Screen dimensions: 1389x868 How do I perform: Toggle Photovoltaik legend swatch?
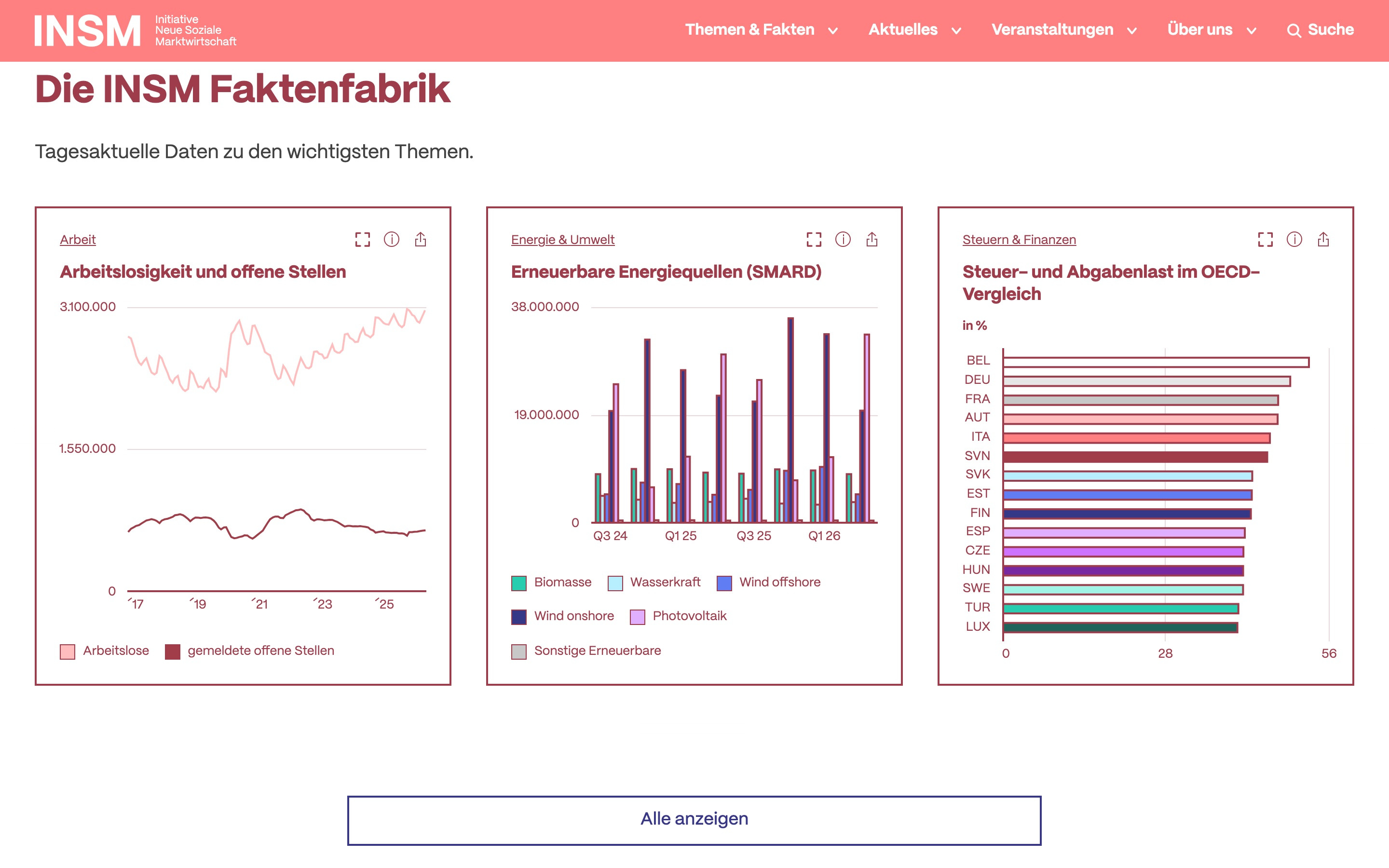pyautogui.click(x=637, y=617)
